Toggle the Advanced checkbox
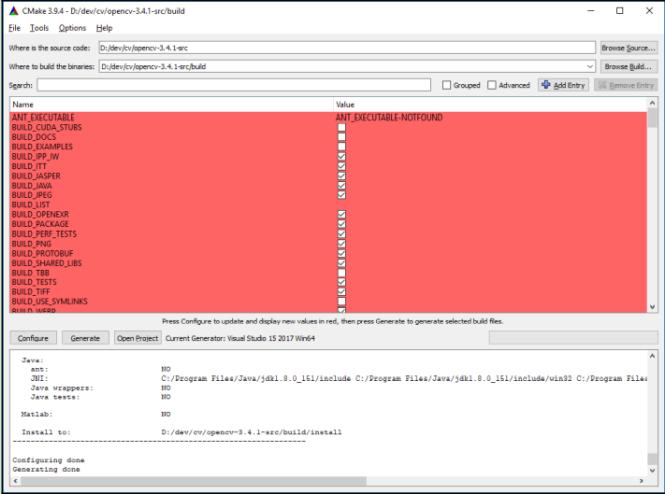 tap(492, 85)
